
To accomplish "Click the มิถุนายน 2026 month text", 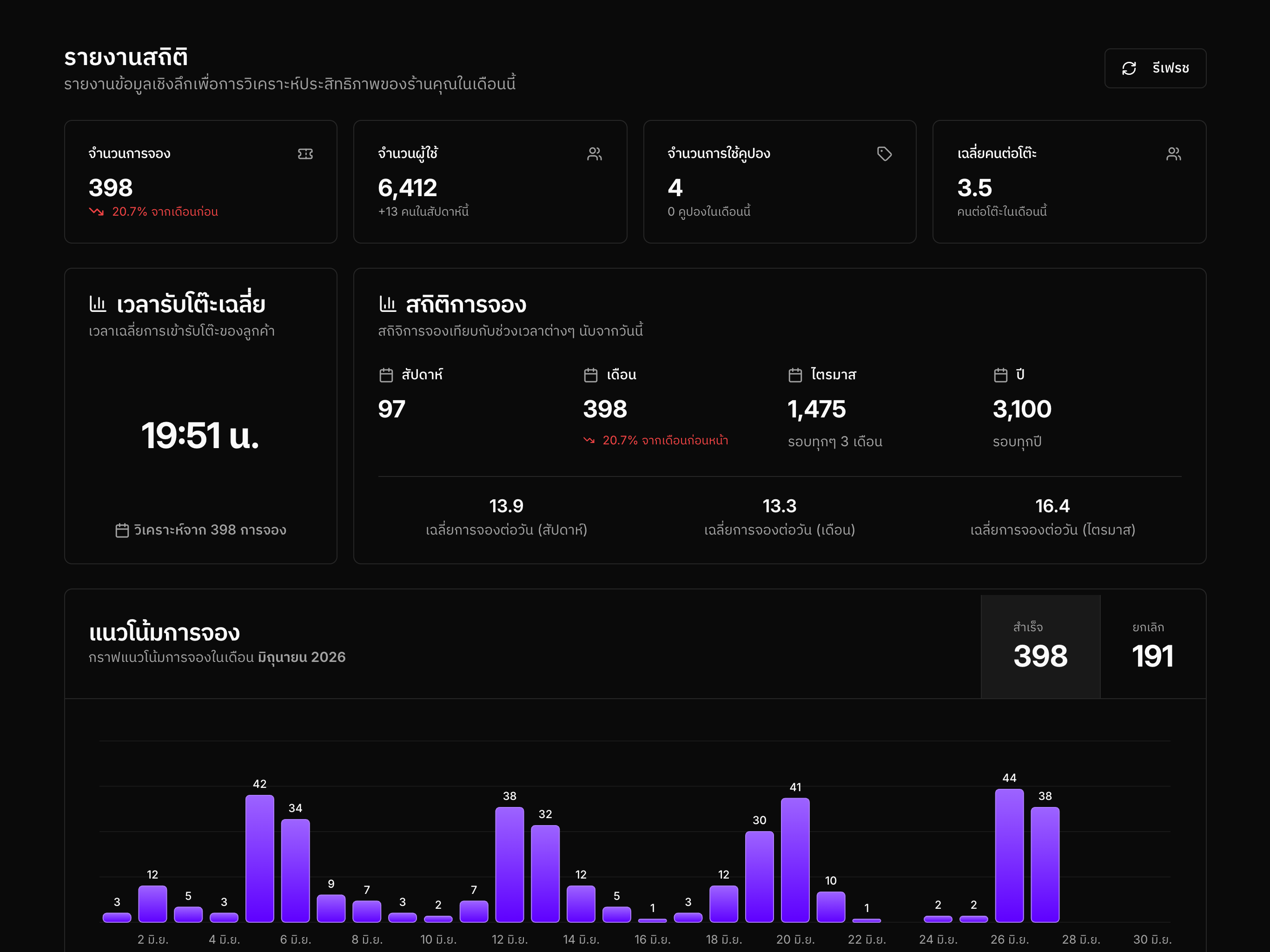I will tap(301, 657).
